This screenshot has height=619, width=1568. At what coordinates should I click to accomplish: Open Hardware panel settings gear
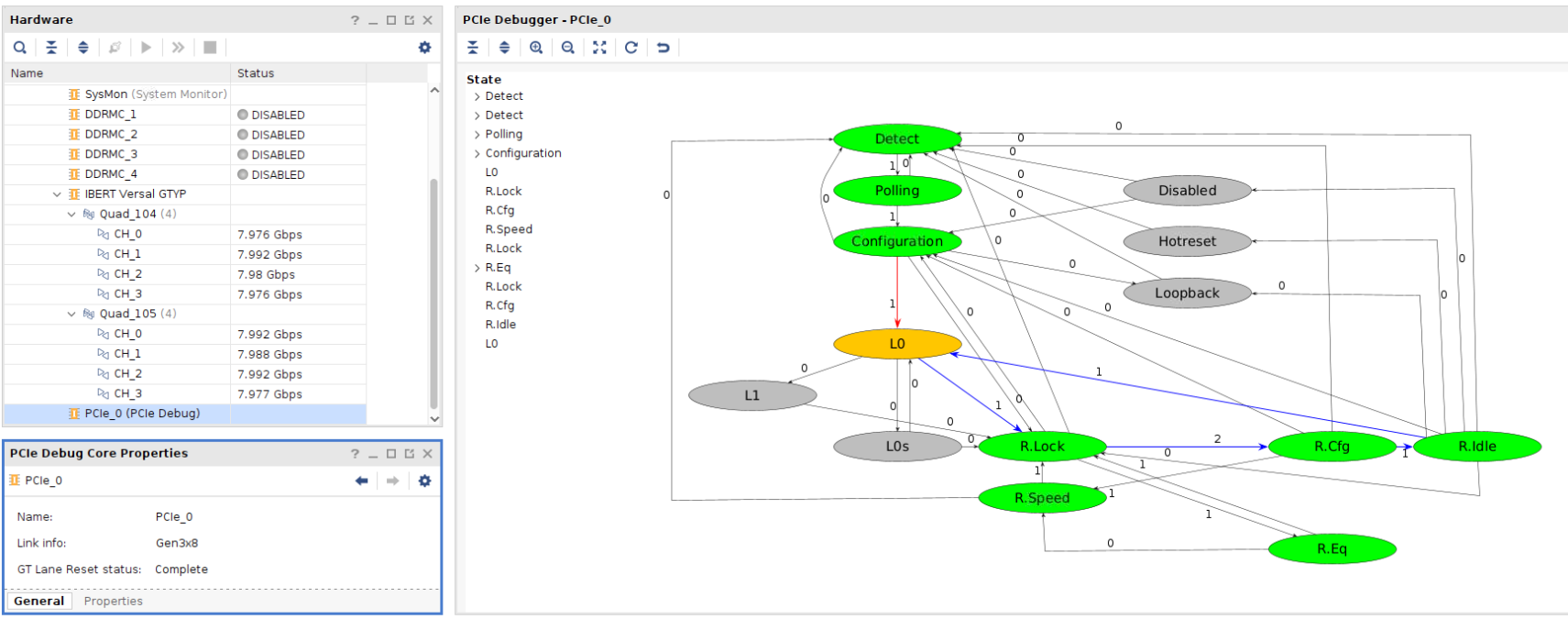click(x=424, y=48)
